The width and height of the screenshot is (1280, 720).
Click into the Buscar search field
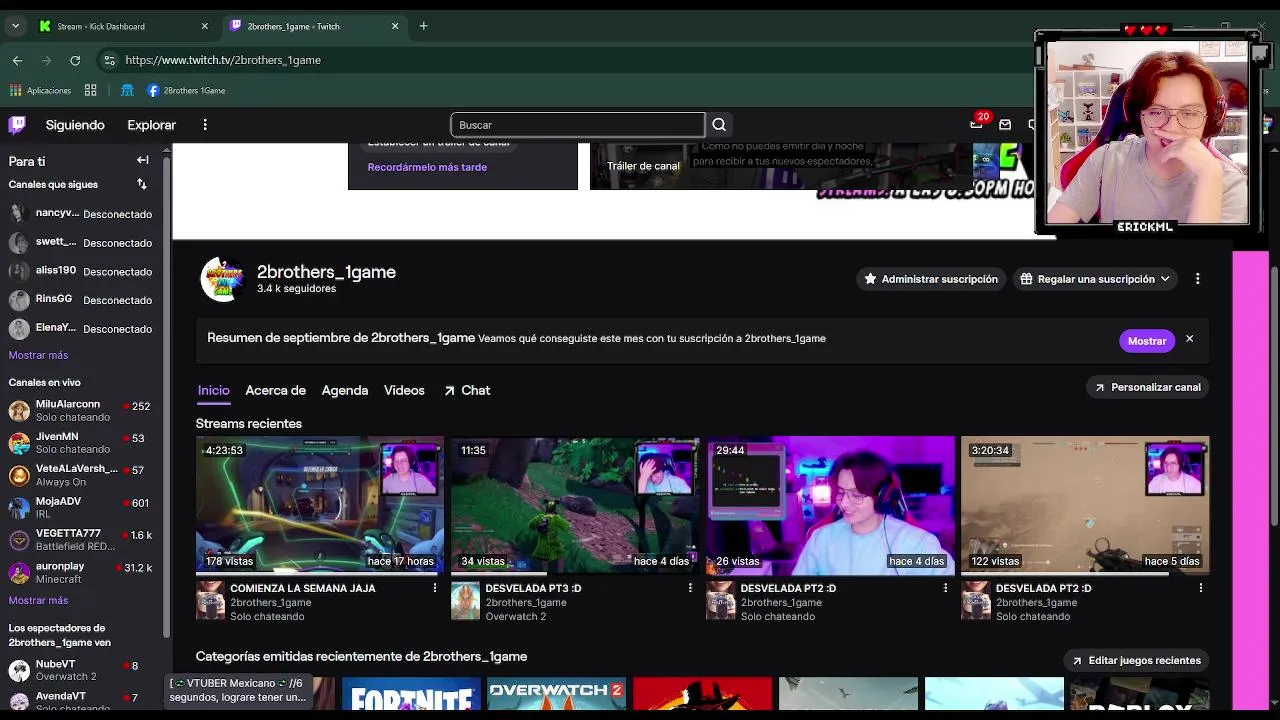click(x=578, y=125)
